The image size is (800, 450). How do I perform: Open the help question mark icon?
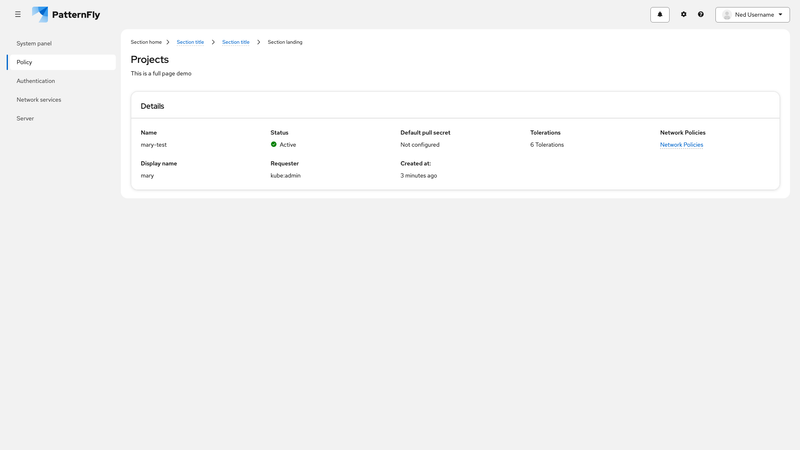tap(701, 14)
